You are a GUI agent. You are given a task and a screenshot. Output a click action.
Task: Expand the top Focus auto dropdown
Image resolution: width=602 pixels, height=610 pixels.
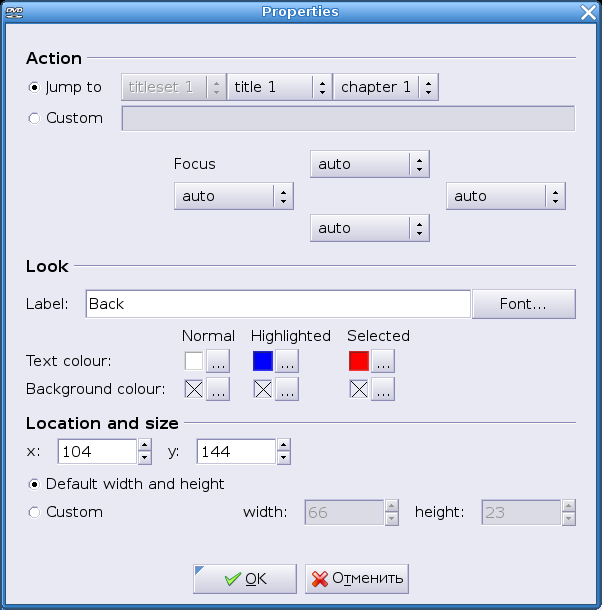click(369, 164)
